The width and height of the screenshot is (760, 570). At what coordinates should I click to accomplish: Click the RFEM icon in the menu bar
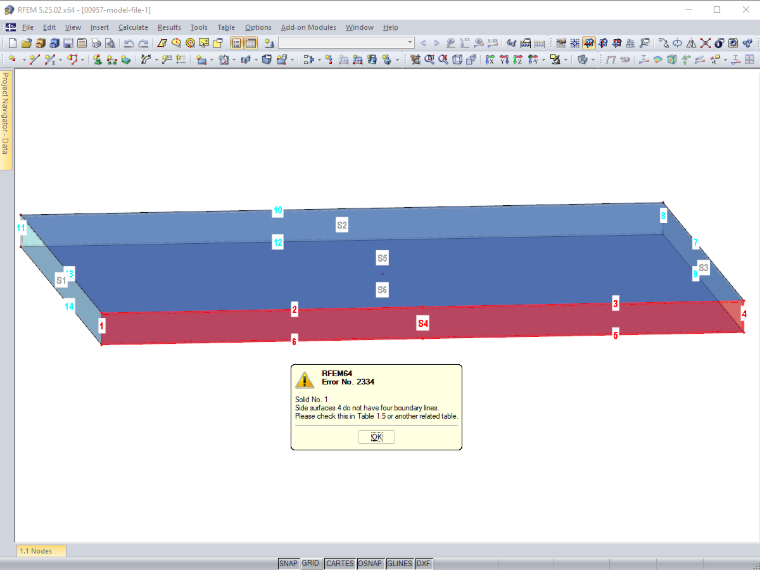(10, 28)
